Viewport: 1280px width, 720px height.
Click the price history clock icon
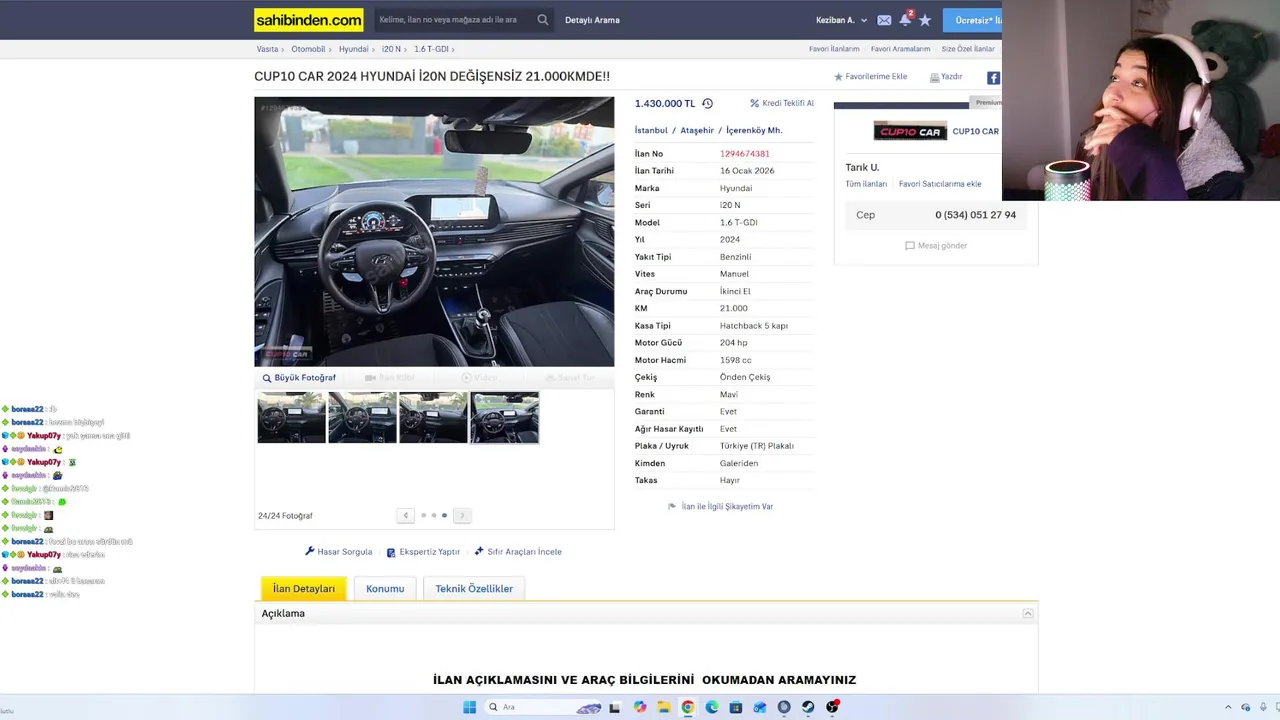[707, 103]
